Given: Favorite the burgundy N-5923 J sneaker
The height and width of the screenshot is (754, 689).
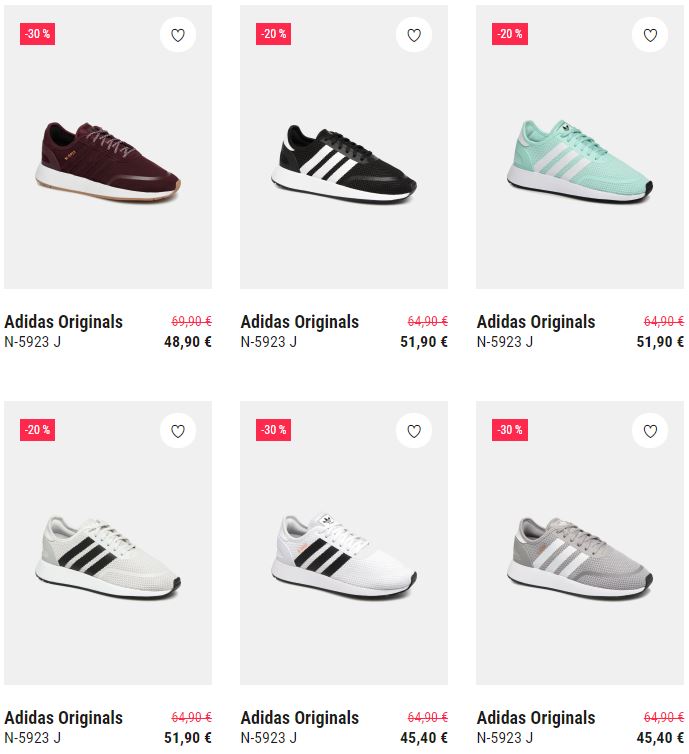Looking at the screenshot, I should tap(178, 35).
